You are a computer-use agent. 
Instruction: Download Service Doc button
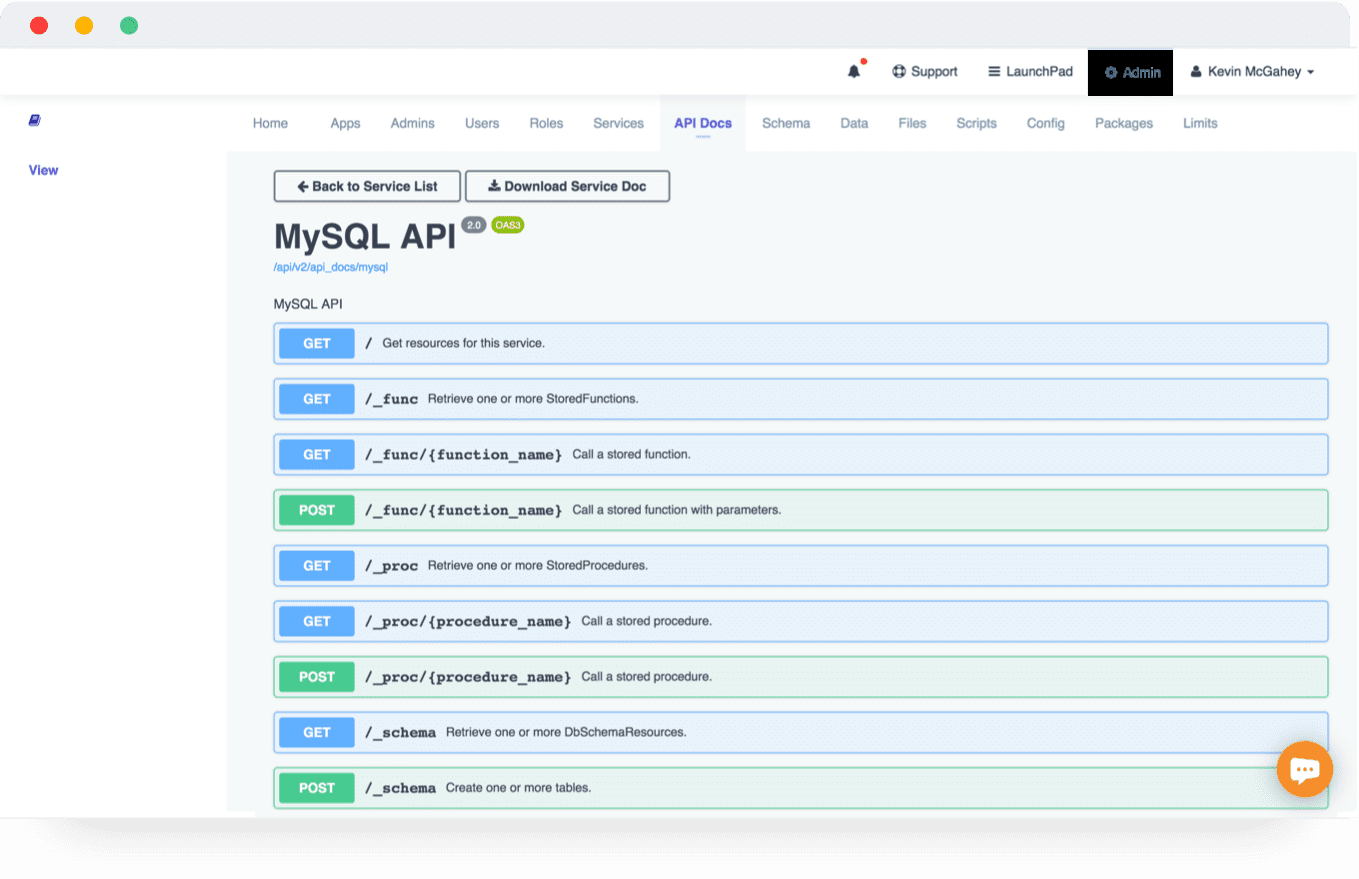[x=567, y=186]
